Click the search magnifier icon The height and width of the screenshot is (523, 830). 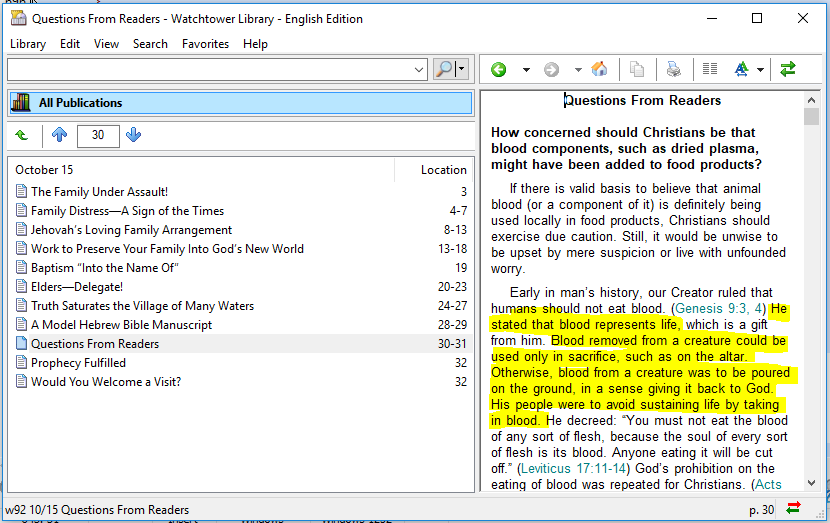tap(444, 69)
